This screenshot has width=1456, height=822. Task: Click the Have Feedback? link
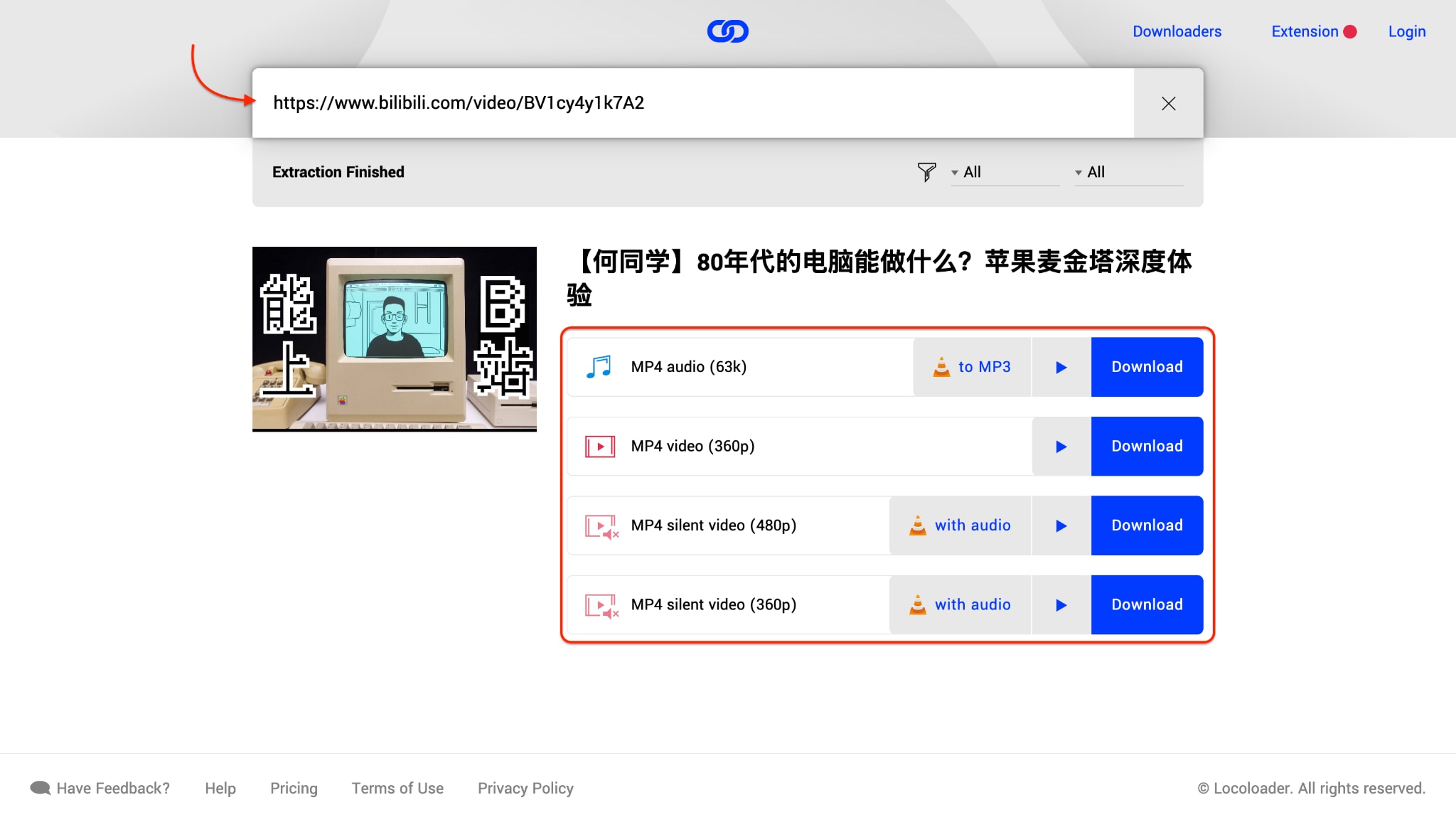pos(100,788)
